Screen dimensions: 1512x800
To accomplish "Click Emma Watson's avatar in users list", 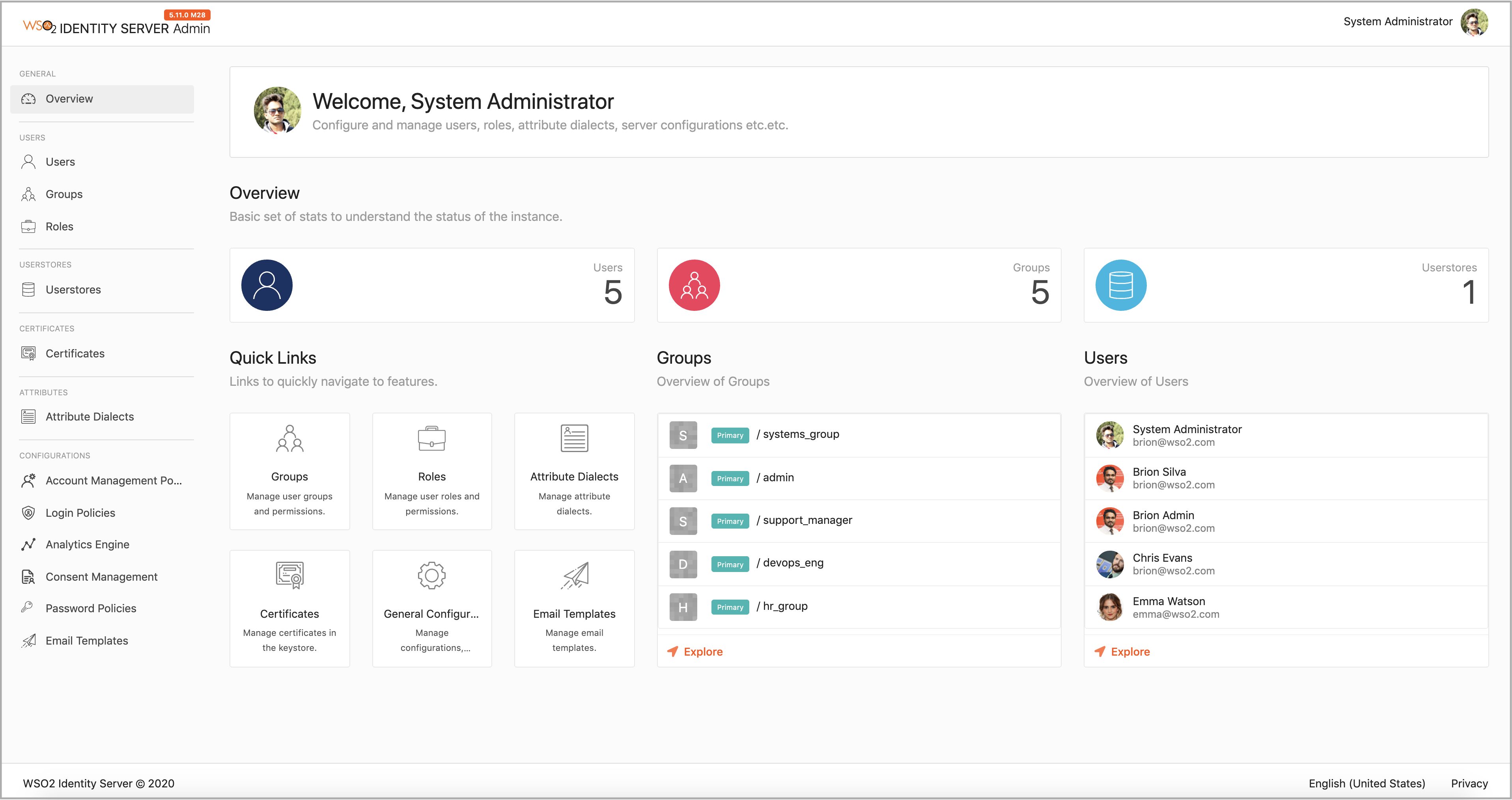I will [1109, 607].
